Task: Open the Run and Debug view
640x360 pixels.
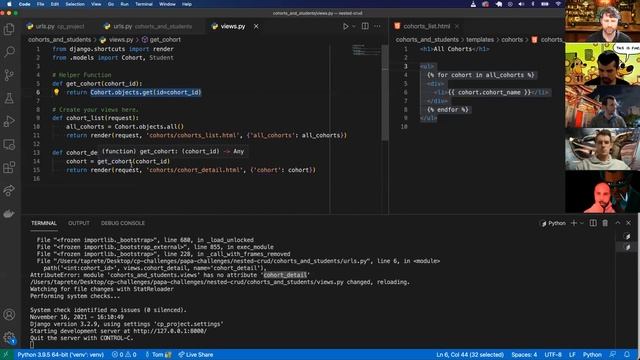Action: (9, 121)
